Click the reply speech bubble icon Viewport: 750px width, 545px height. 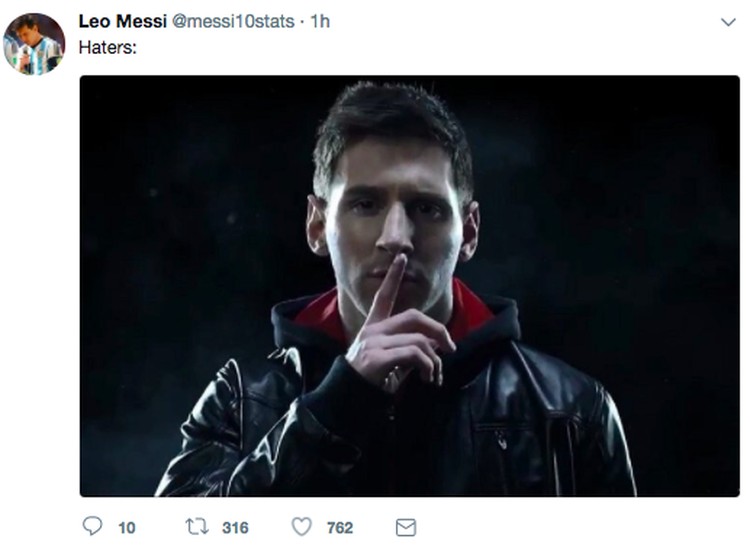(x=92, y=526)
